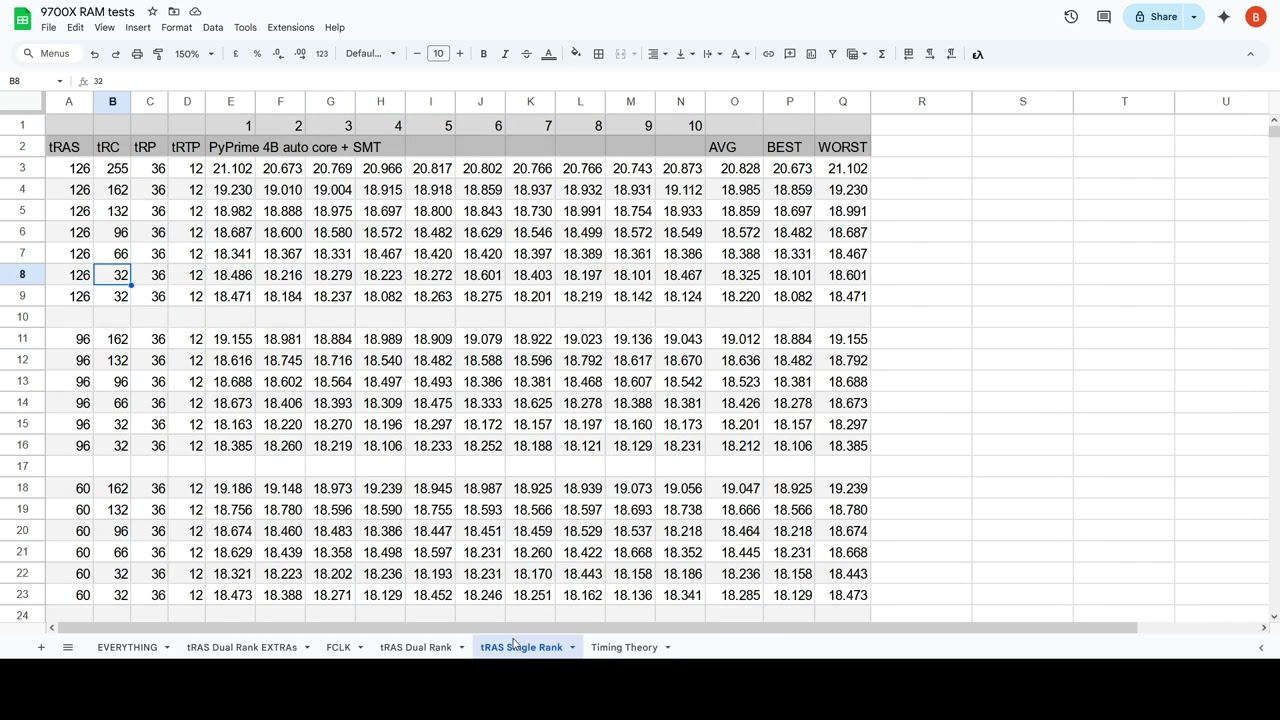This screenshot has height=720, width=1280.
Task: Click the Share button
Action: tap(1154, 17)
